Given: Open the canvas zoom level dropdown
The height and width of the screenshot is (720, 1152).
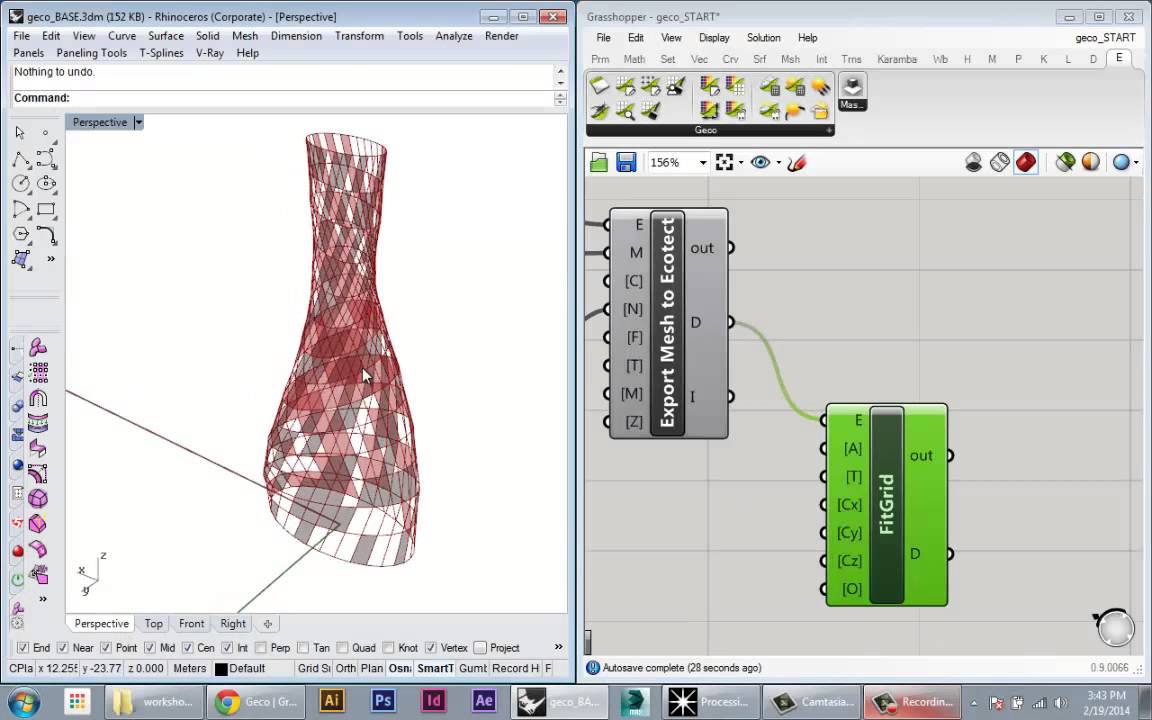Looking at the screenshot, I should click(x=702, y=163).
